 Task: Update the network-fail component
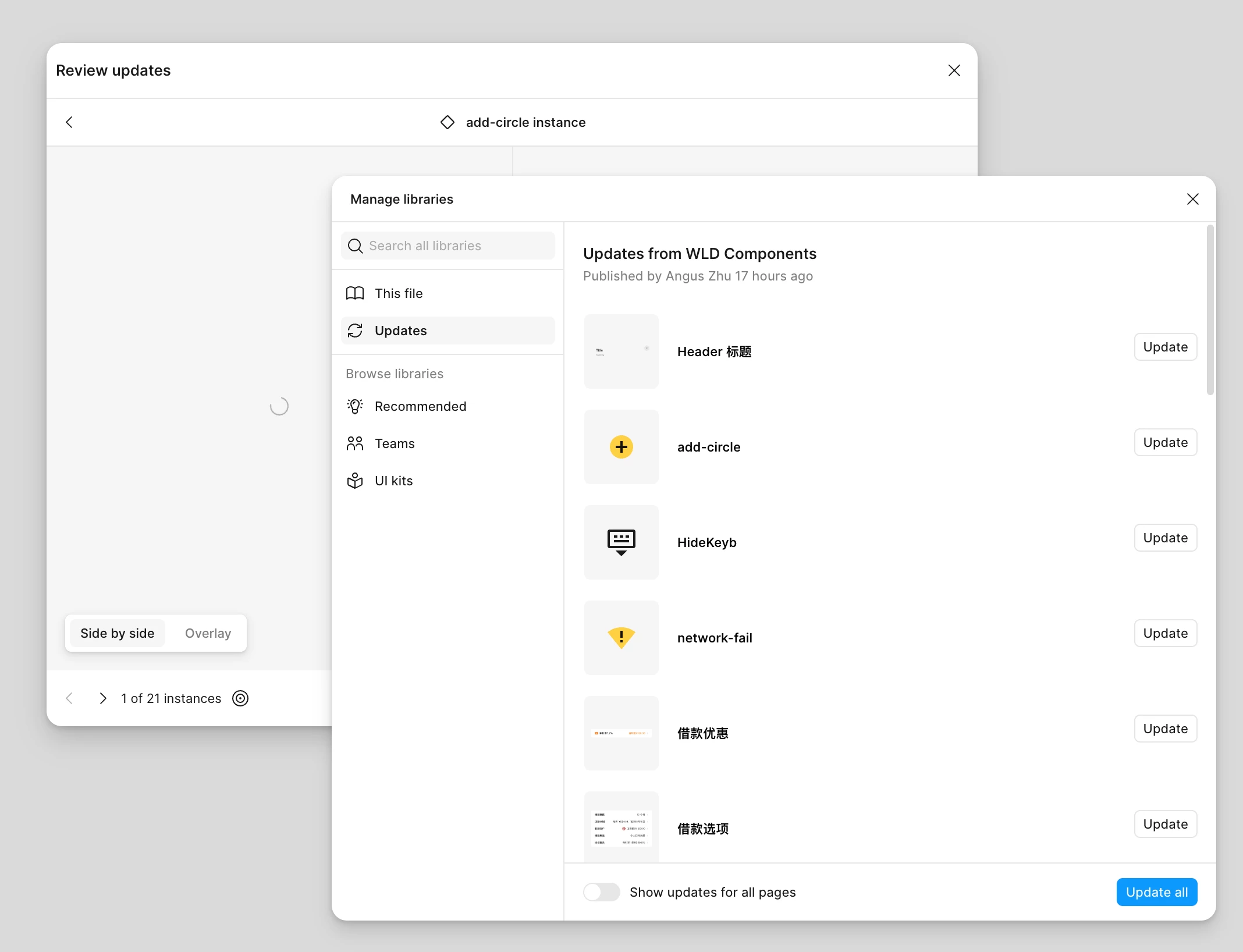(x=1165, y=633)
